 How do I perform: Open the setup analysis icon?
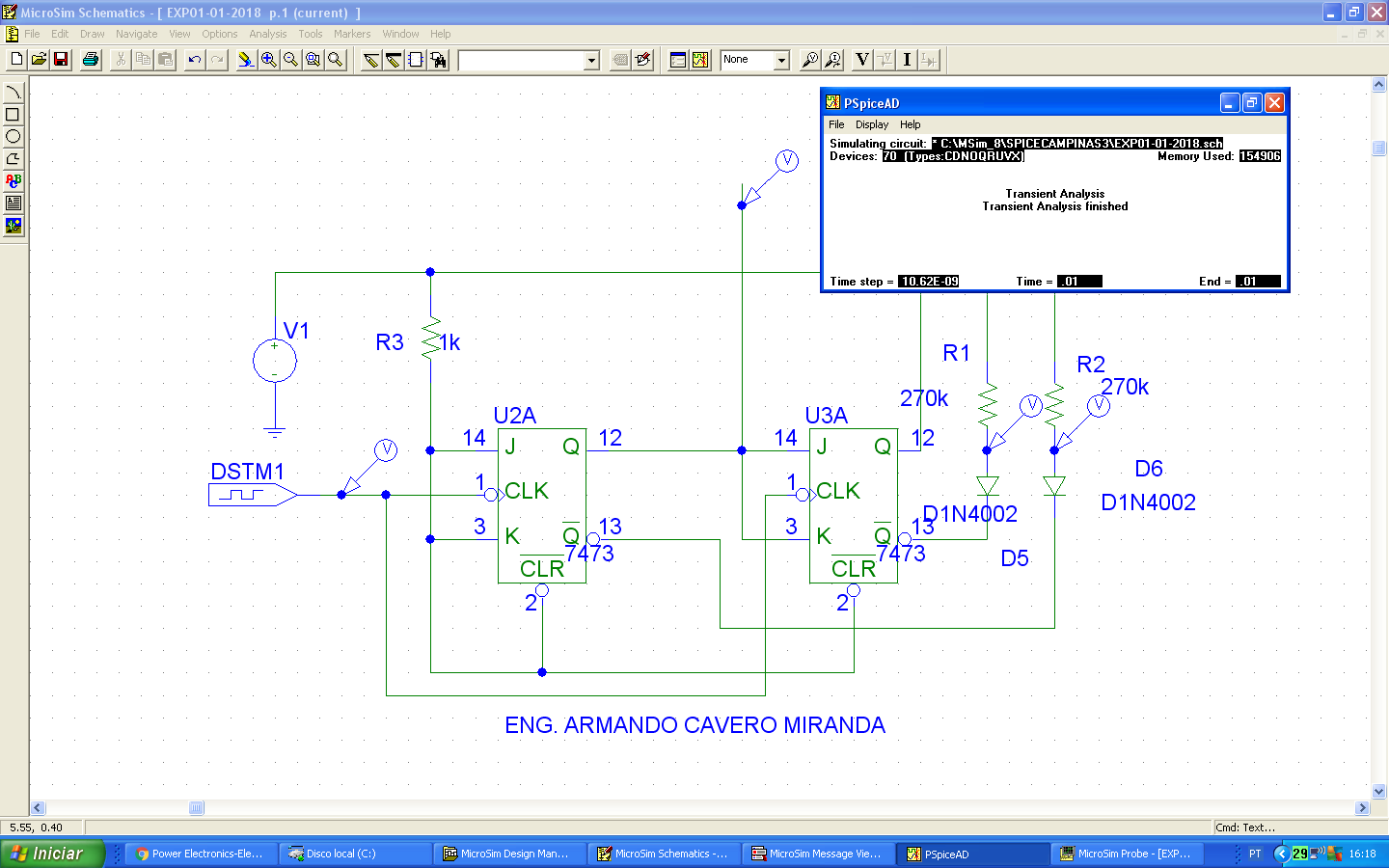click(x=678, y=59)
